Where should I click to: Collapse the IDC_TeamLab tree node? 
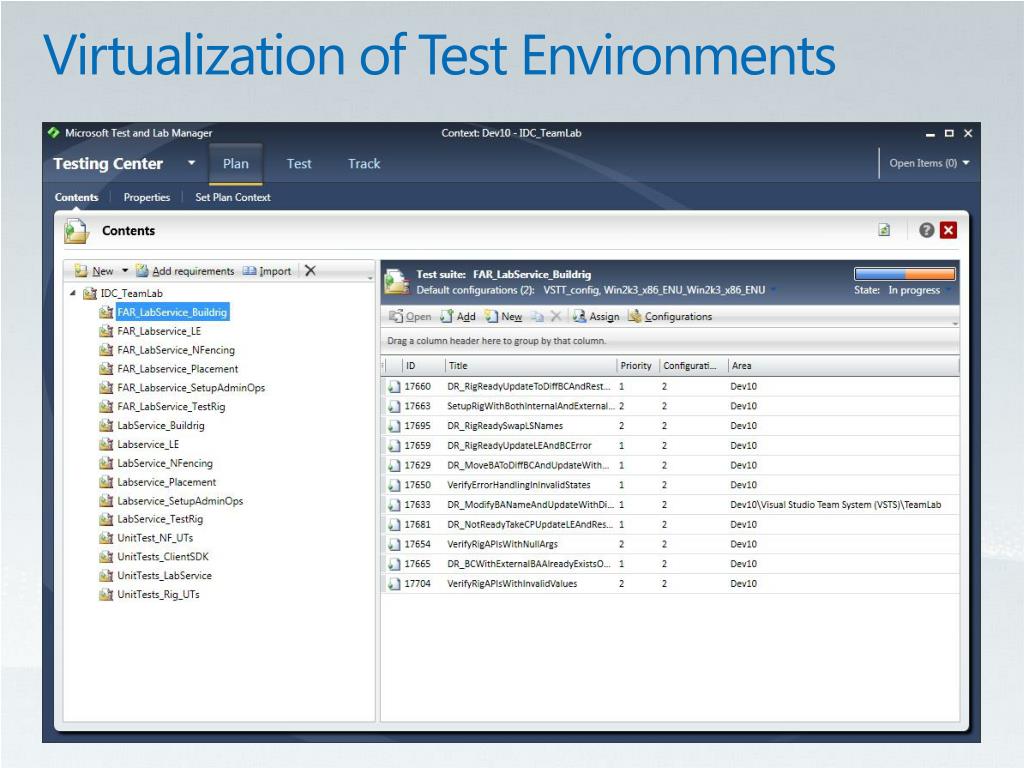coord(72,293)
